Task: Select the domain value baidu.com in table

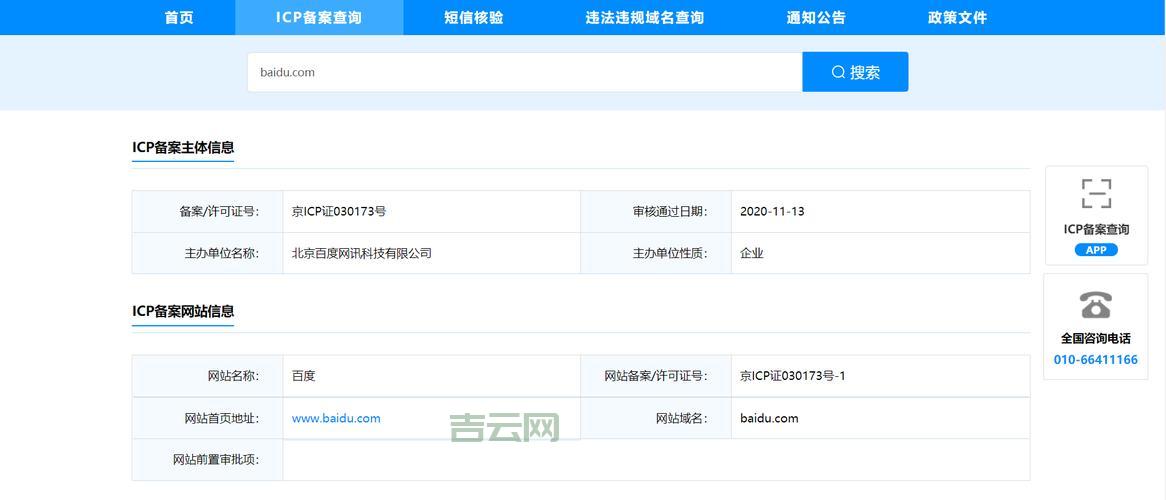Action: pos(769,418)
